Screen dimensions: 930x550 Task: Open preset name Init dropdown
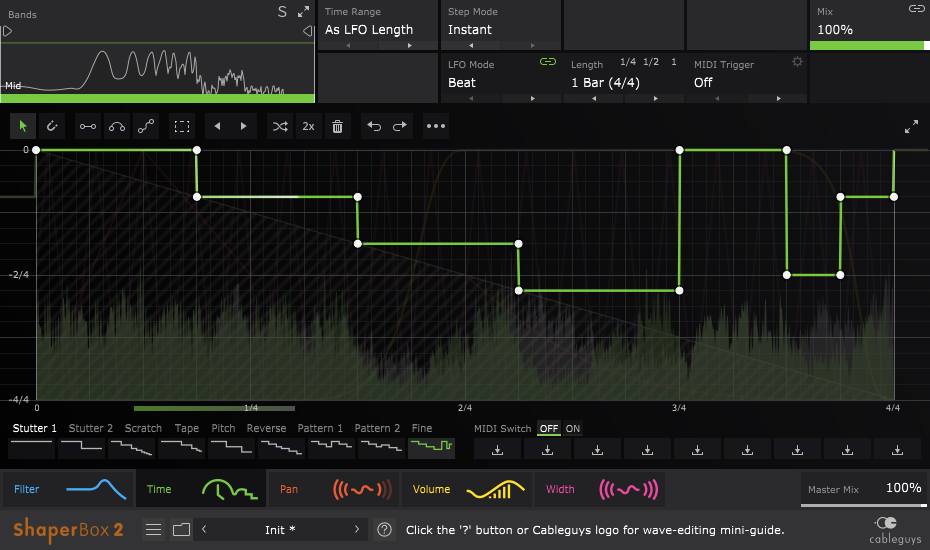point(280,530)
